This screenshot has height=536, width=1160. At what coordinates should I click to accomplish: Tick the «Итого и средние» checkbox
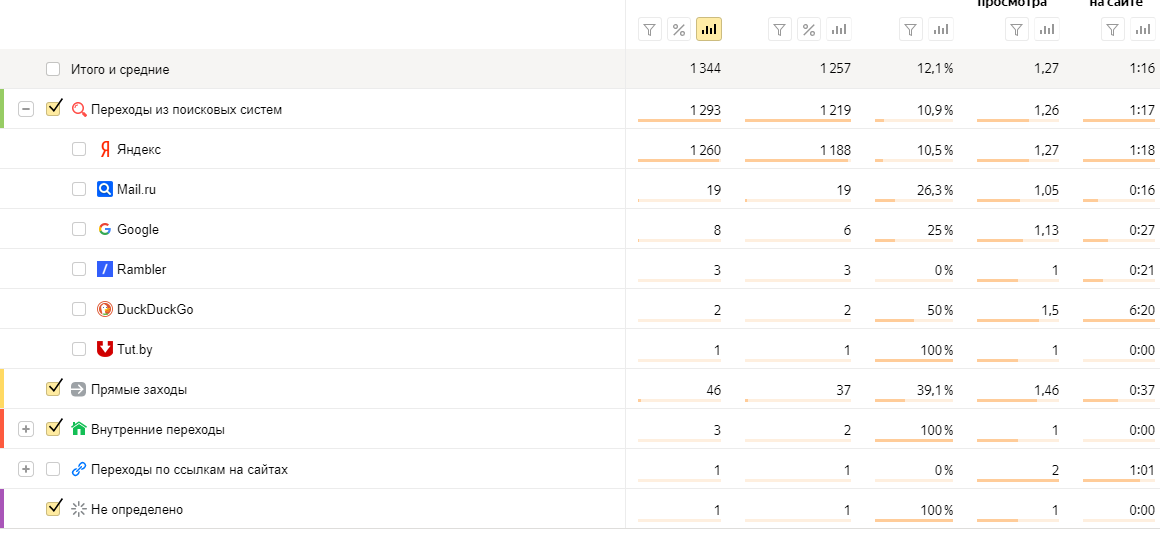point(53,70)
